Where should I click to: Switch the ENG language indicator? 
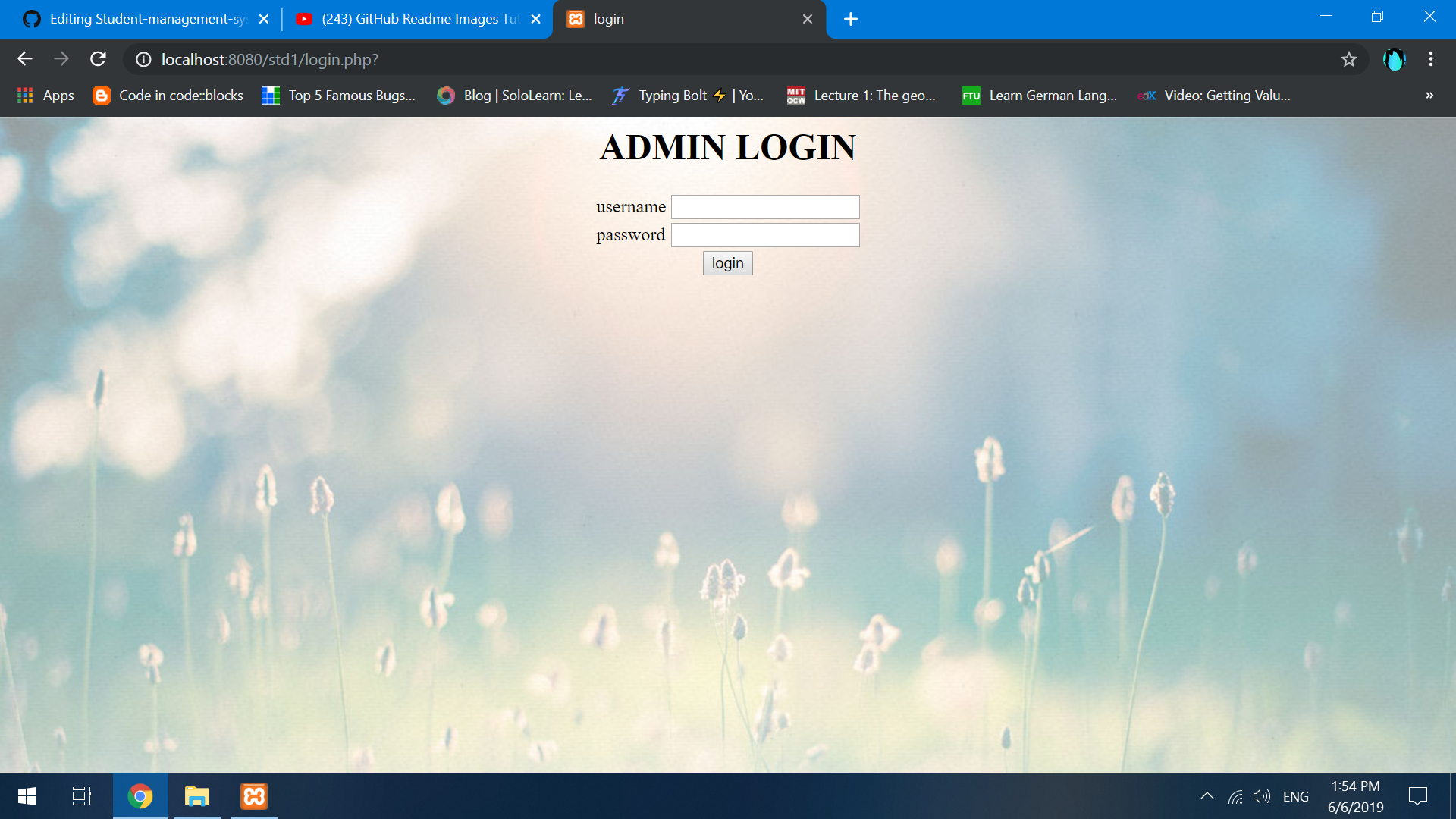tap(1296, 796)
